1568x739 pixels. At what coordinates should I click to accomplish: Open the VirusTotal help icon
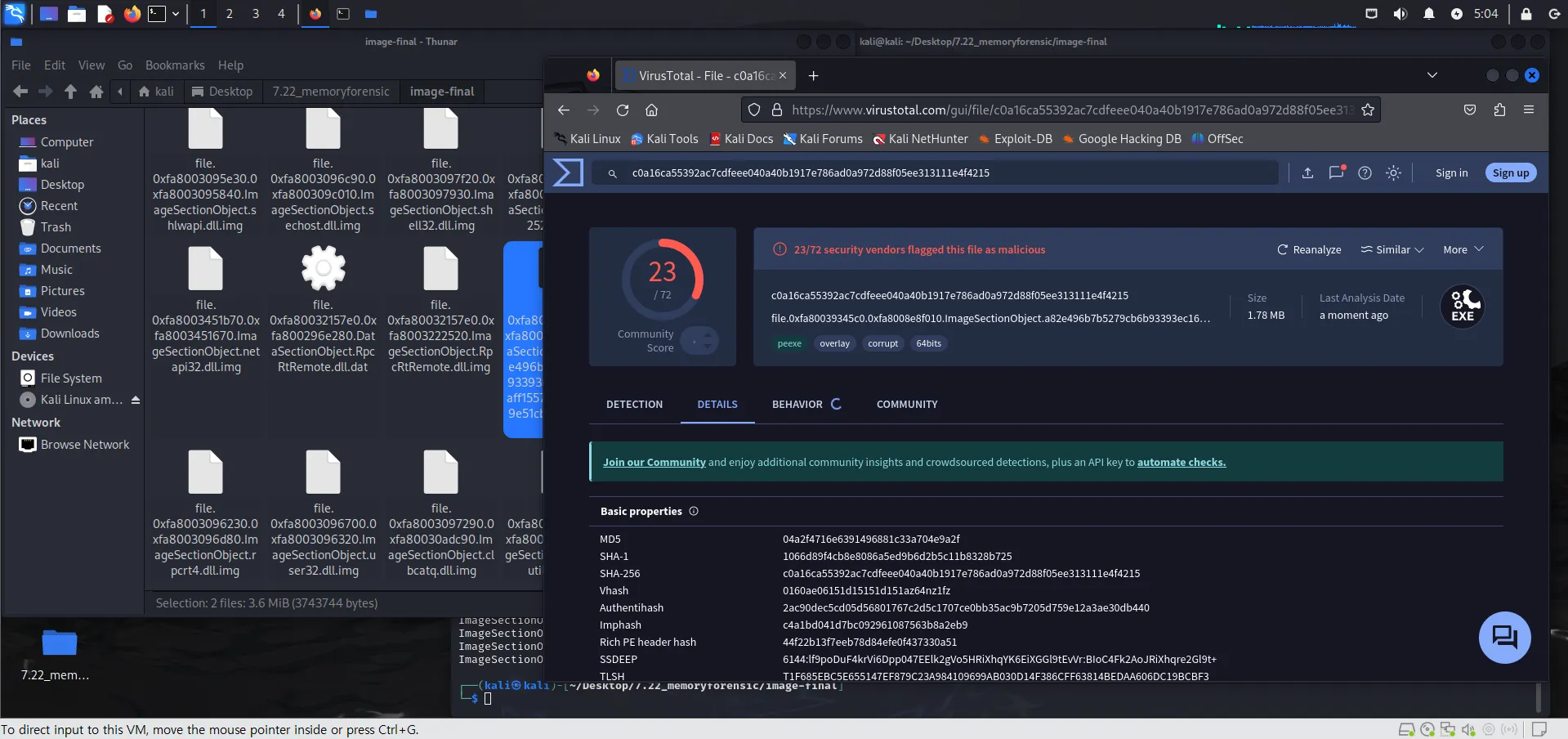point(1365,172)
